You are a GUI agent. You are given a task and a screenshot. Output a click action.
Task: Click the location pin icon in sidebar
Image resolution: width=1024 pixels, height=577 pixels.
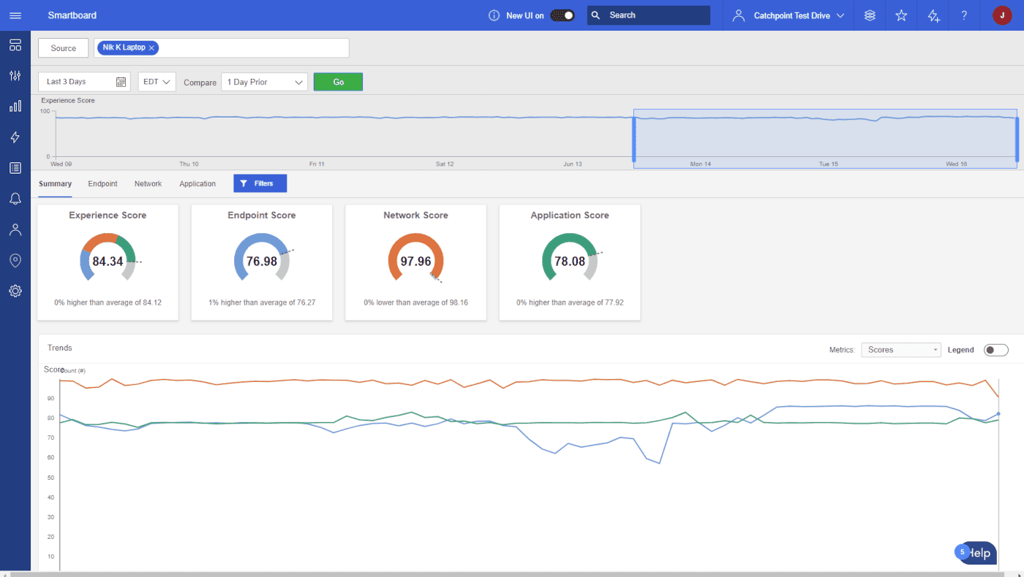click(x=13, y=259)
